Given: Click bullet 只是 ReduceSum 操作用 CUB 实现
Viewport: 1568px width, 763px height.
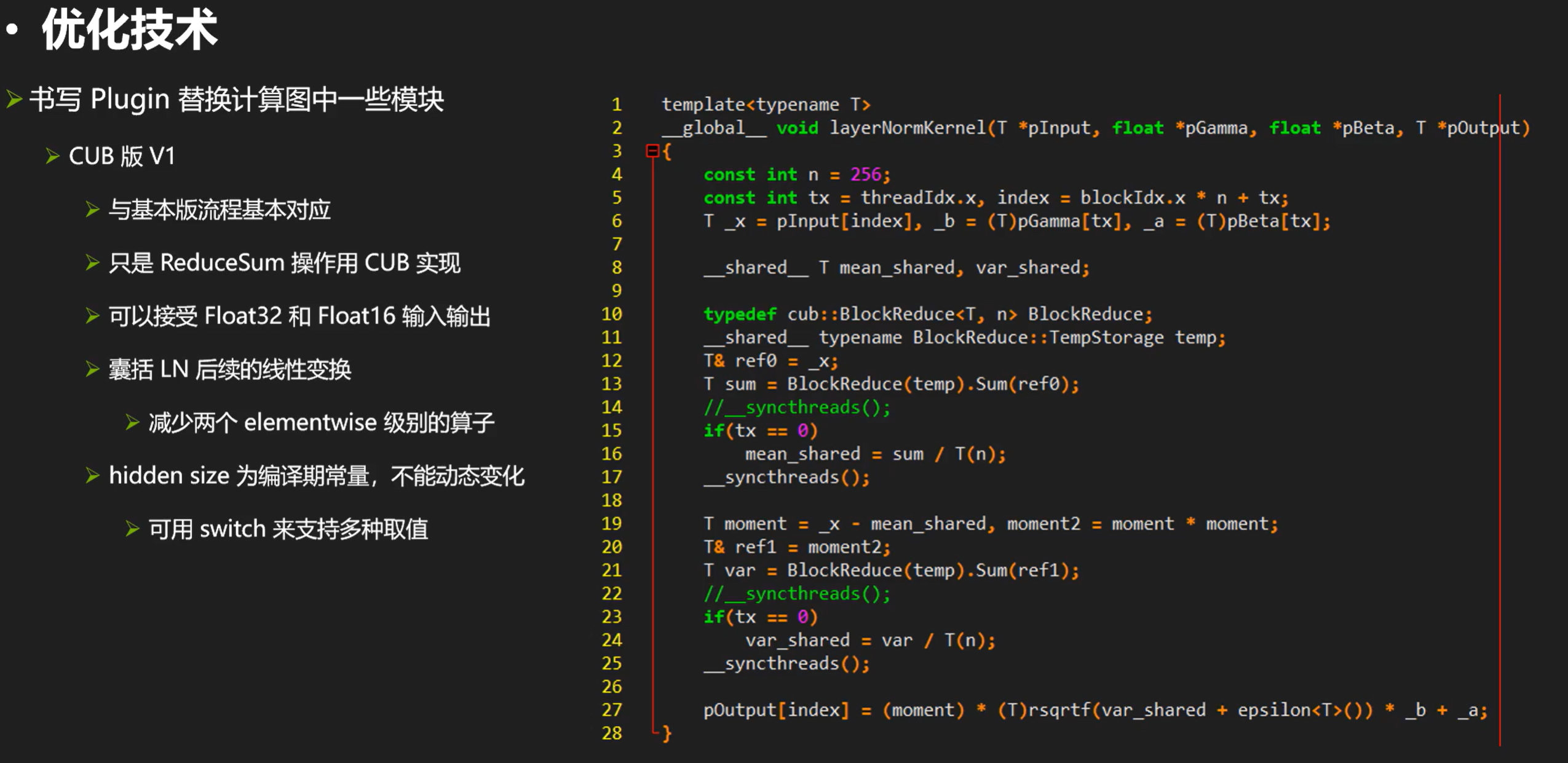Looking at the screenshot, I should [x=285, y=263].
